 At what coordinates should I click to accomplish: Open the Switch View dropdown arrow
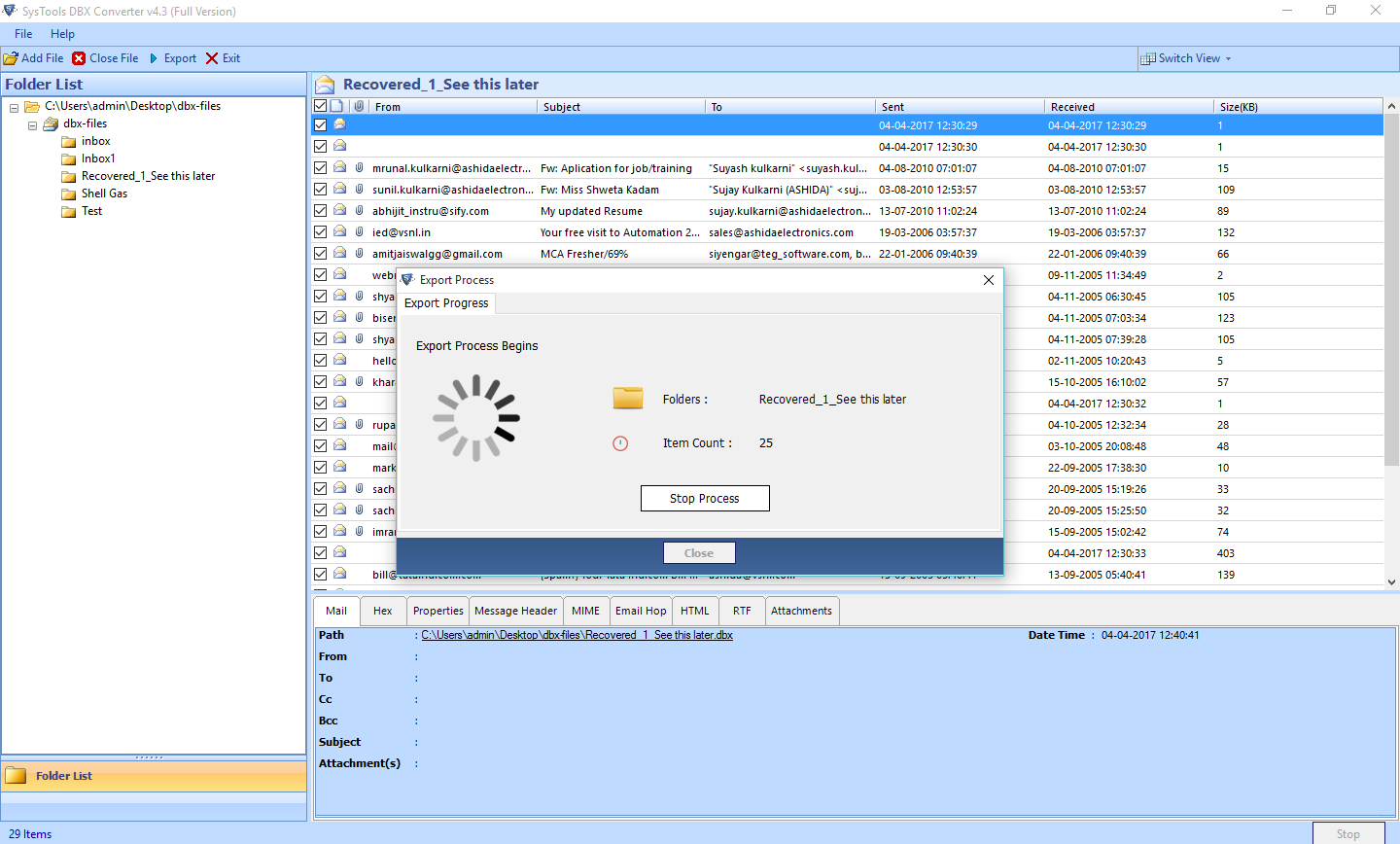click(x=1228, y=59)
